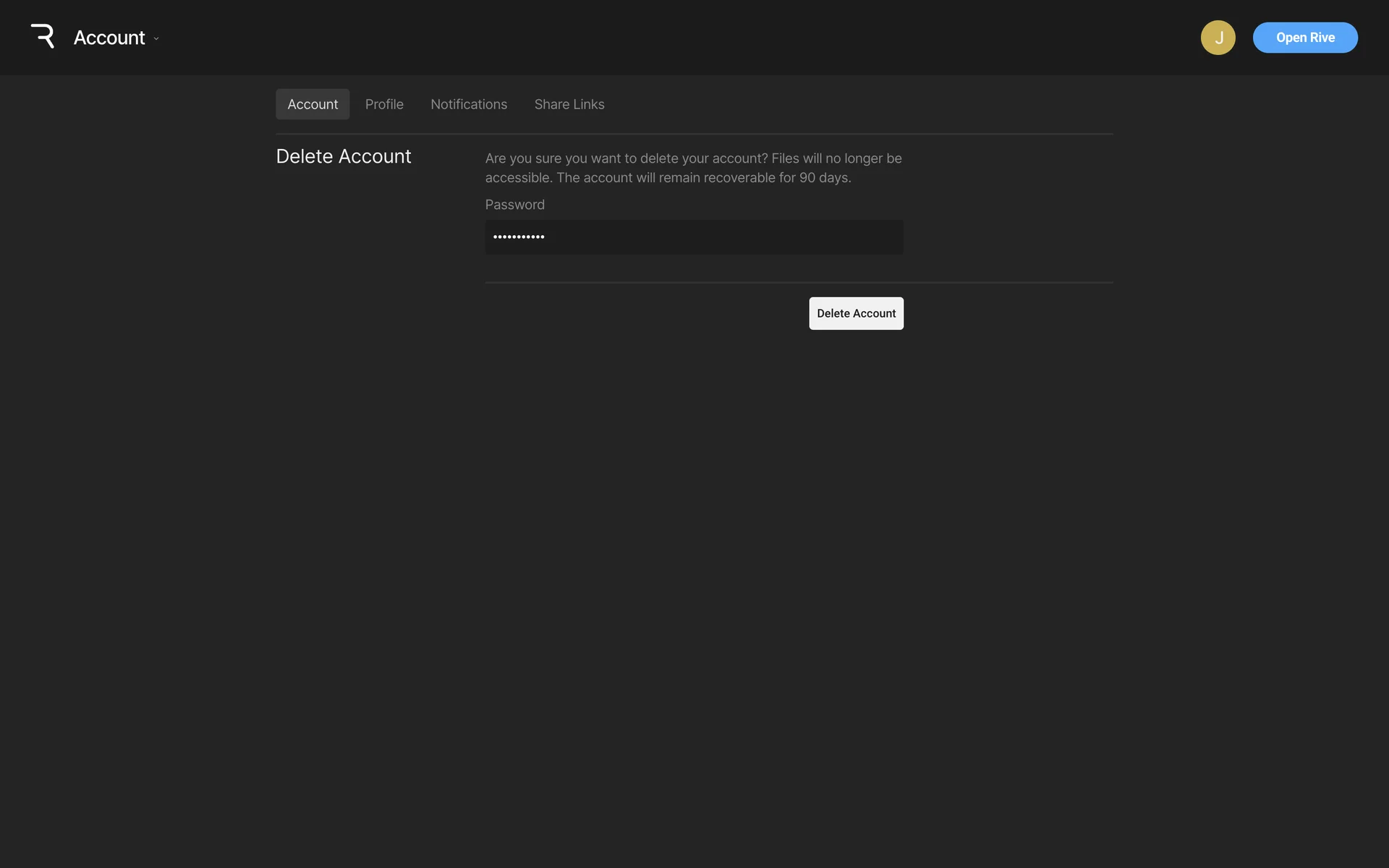This screenshot has height=868, width=1389.
Task: Switch to the Profile tab
Action: [384, 104]
